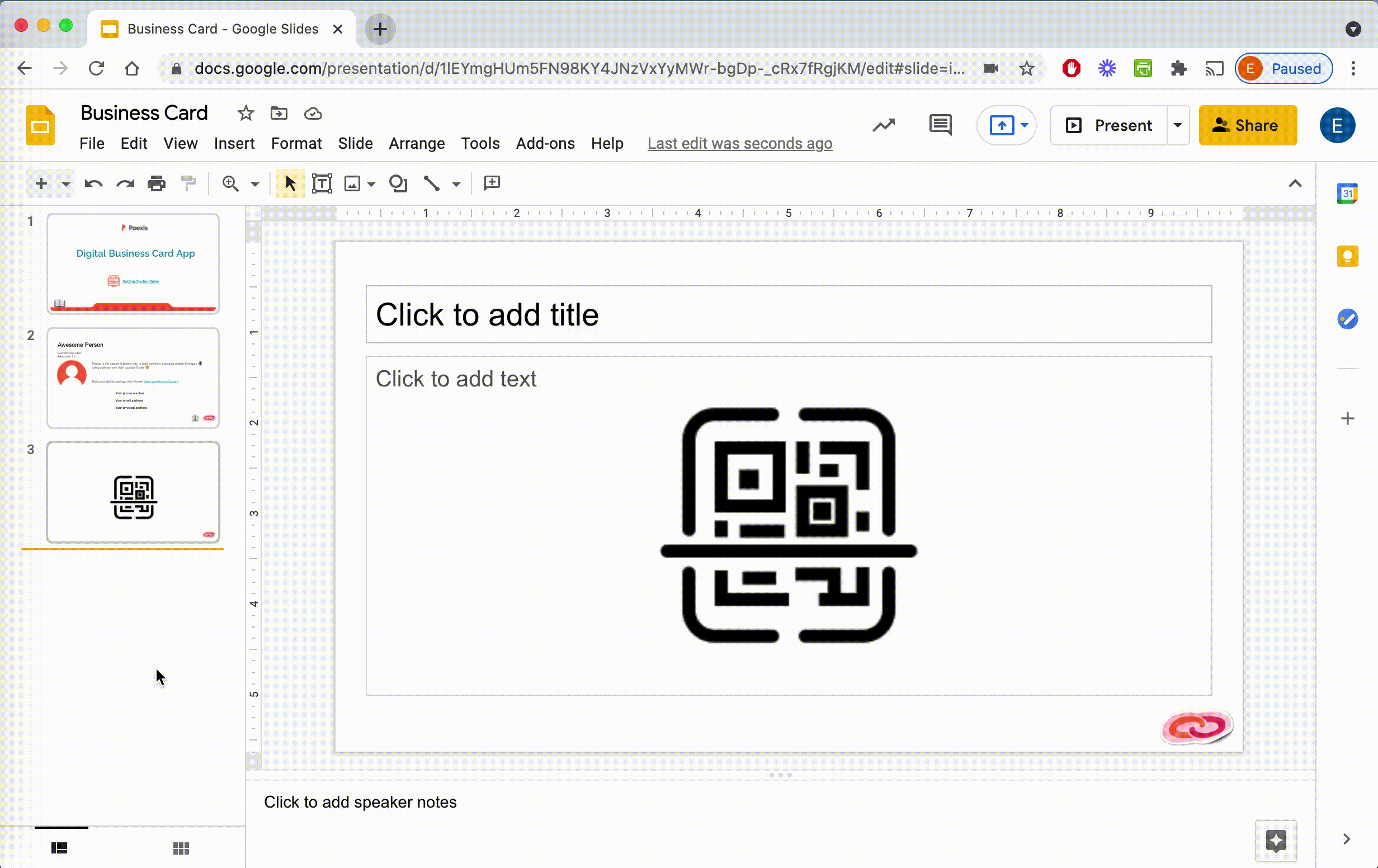Open Google Calendar side panel
1378x868 pixels.
pyautogui.click(x=1348, y=194)
